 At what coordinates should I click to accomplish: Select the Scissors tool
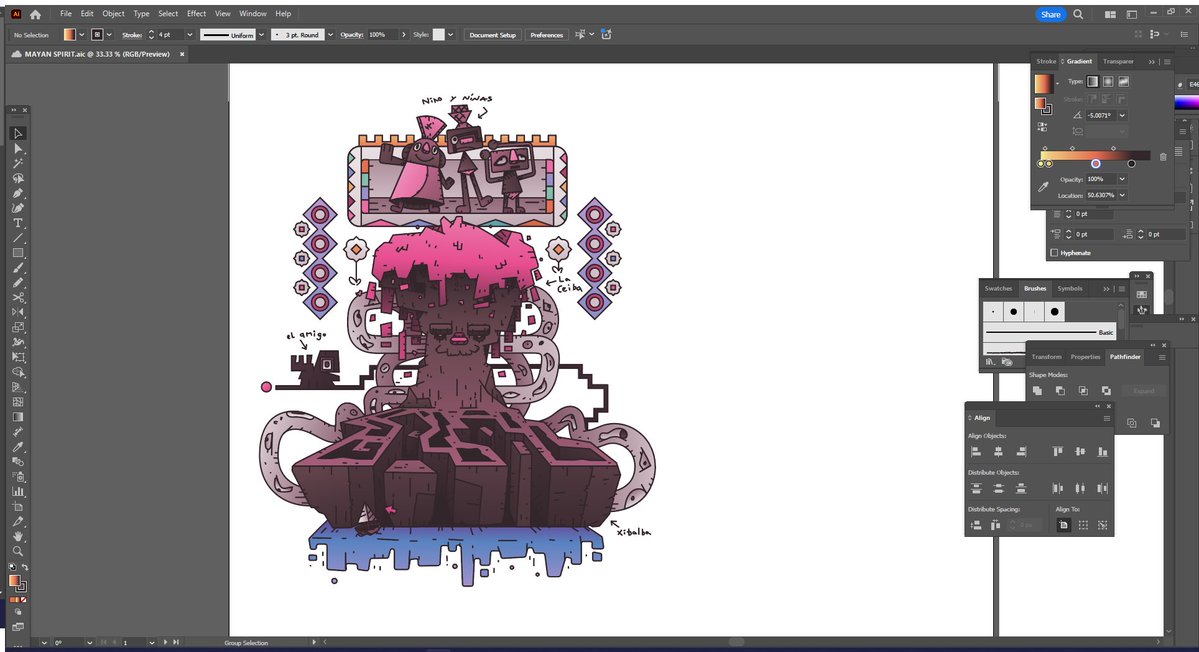18,297
